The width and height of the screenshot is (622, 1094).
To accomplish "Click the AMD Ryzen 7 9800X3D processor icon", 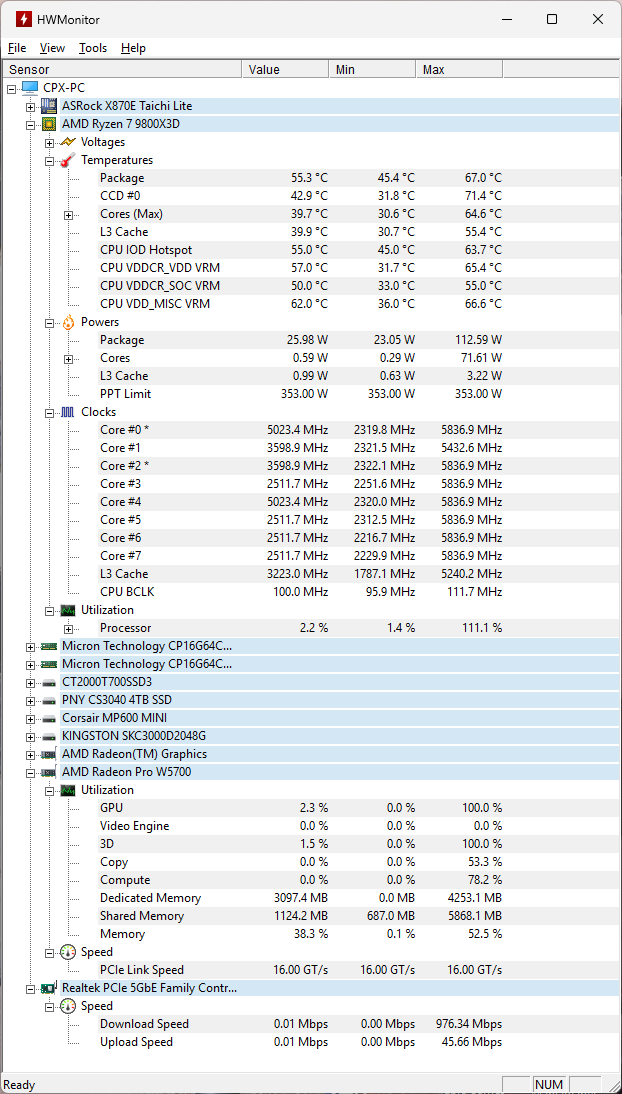I will (x=50, y=124).
